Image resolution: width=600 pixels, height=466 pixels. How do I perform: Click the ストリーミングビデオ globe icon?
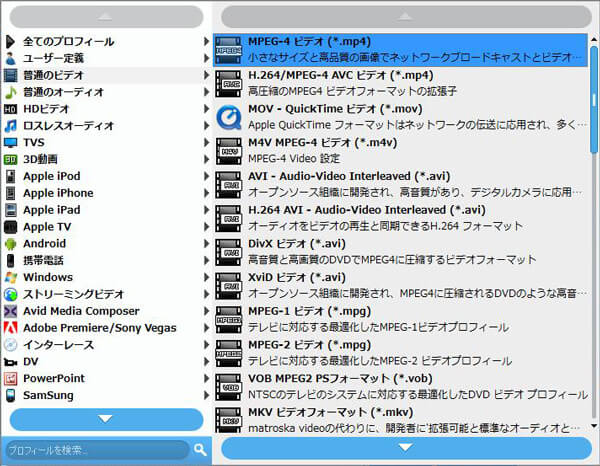pyautogui.click(x=10, y=294)
